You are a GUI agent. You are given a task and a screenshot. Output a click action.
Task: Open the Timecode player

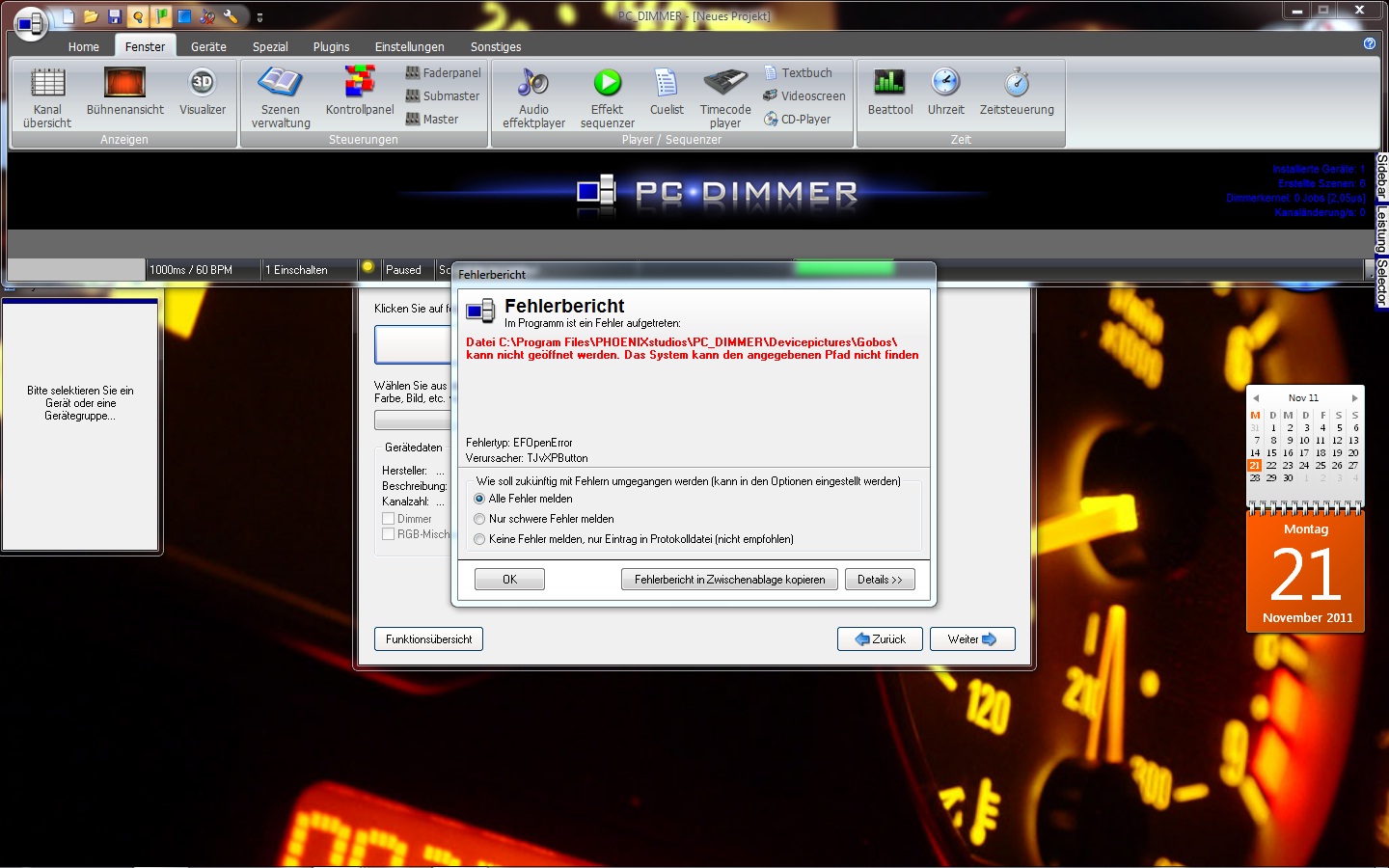tap(724, 94)
